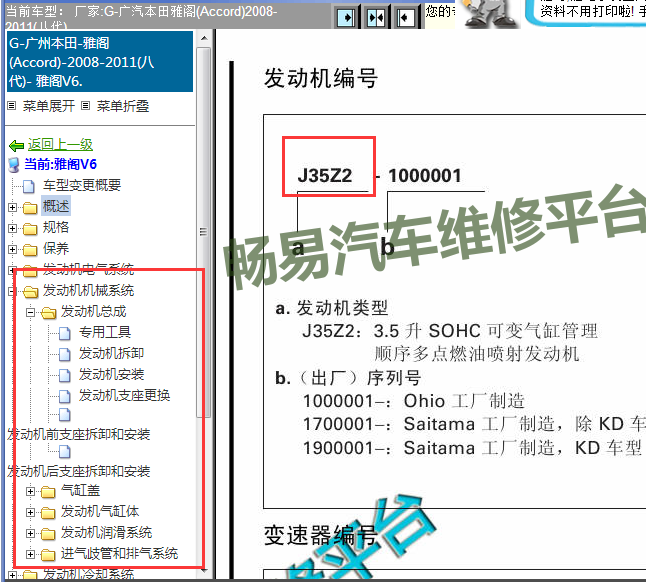The height and width of the screenshot is (582, 646).
Task: Open the 专用工具 document
Action: 105,332
